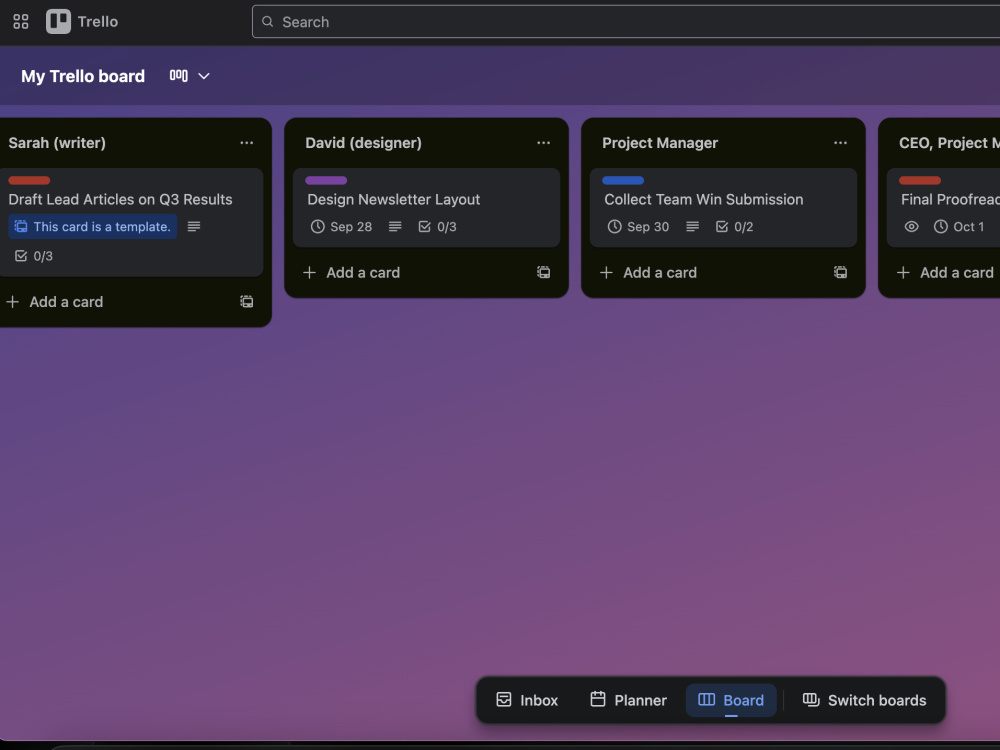Add a card to the CEO list
1000x750 pixels.
click(x=945, y=272)
